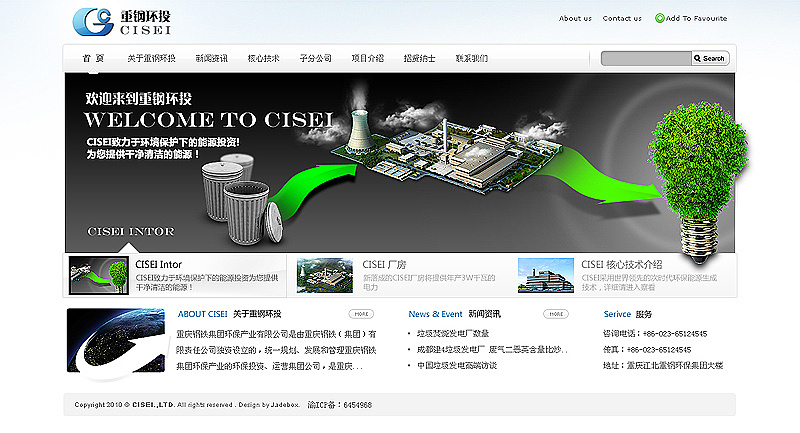Open the CISEI 核心技术介绍 slide title

tap(621, 265)
